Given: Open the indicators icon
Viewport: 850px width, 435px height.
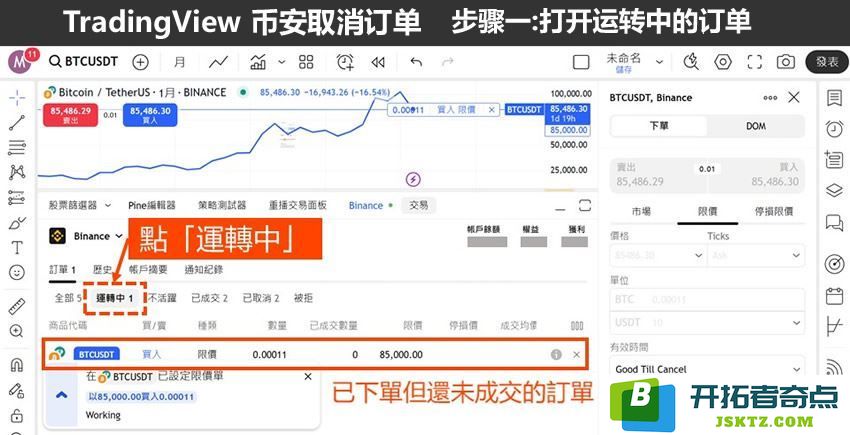Looking at the screenshot, I should [x=258, y=62].
